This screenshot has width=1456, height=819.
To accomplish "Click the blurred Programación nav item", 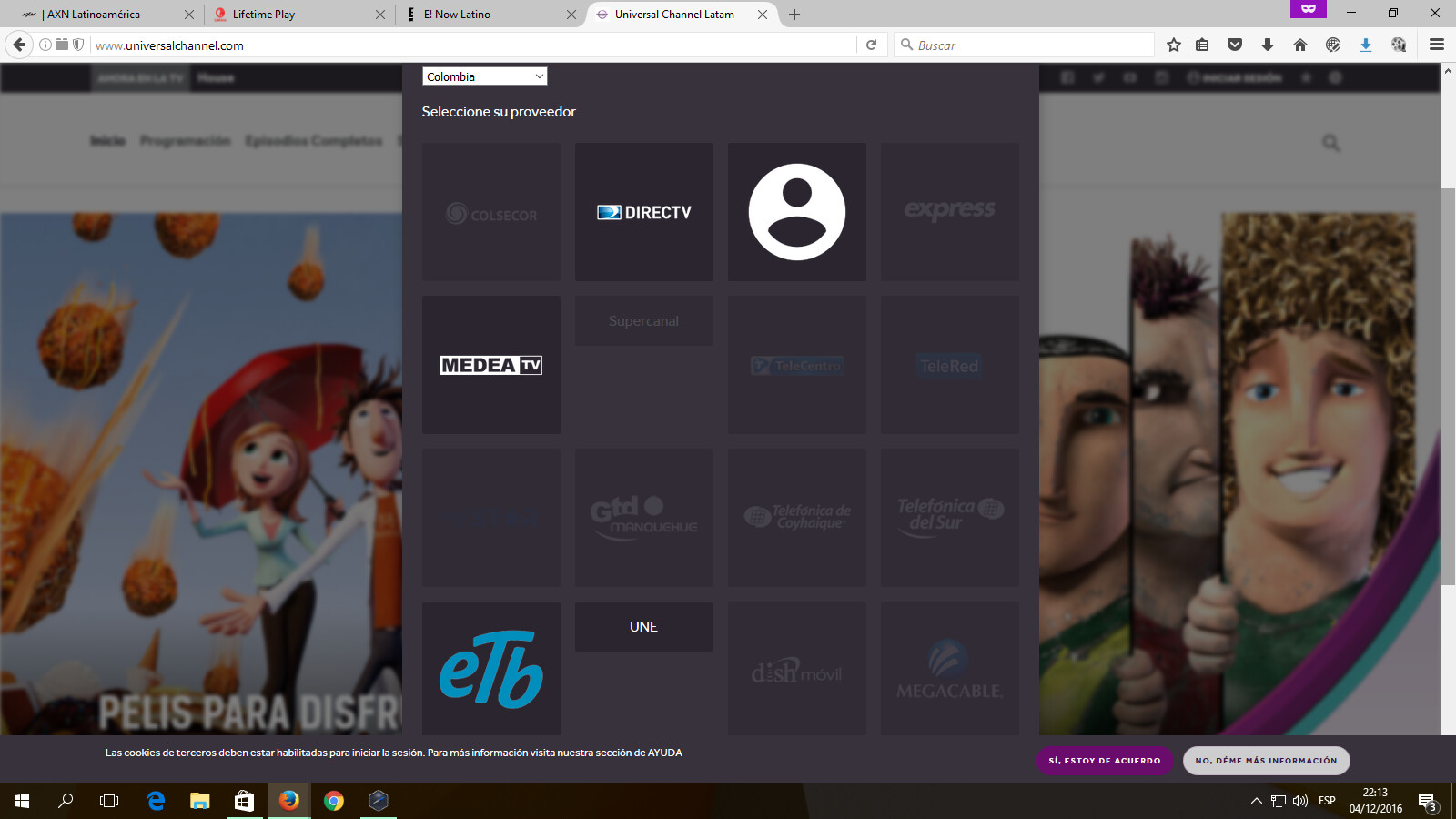I will click(x=186, y=141).
